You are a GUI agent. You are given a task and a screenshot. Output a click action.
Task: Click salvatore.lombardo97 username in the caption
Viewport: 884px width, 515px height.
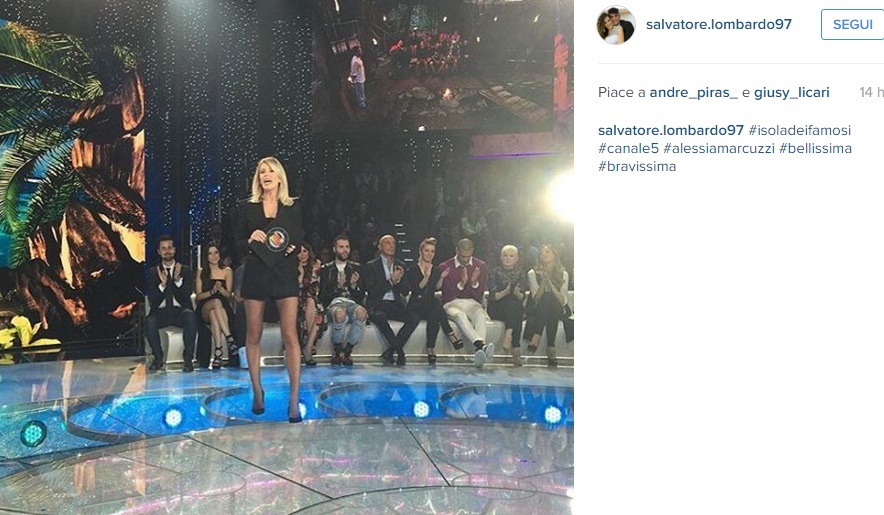pyautogui.click(x=671, y=130)
